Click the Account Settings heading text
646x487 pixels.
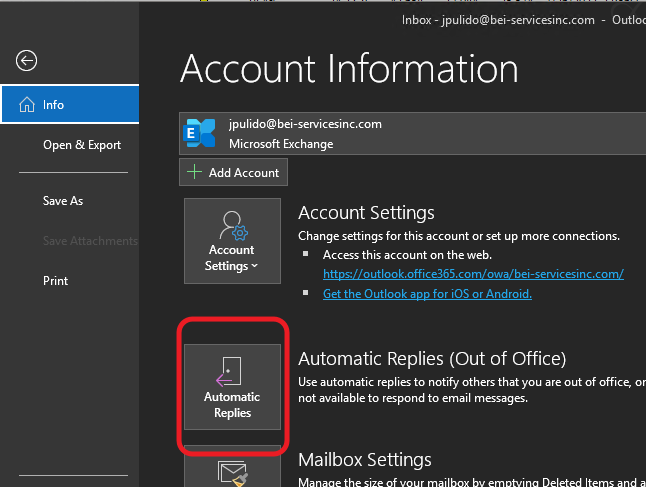click(366, 213)
